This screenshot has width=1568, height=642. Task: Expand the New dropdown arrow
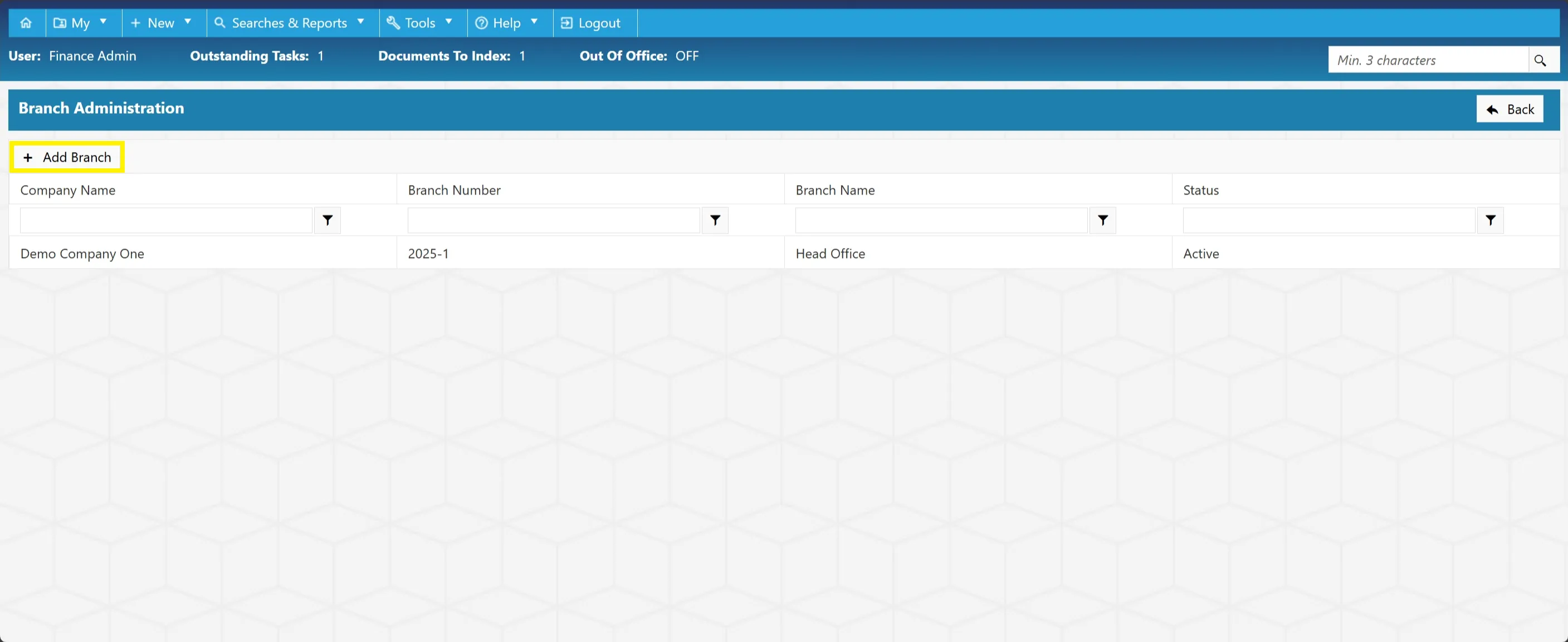[x=188, y=22]
